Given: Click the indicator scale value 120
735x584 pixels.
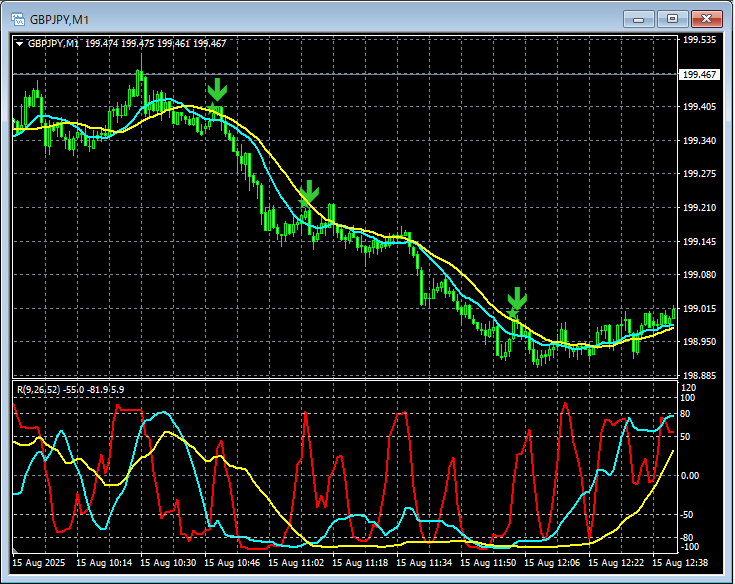Looking at the screenshot, I should point(689,388).
